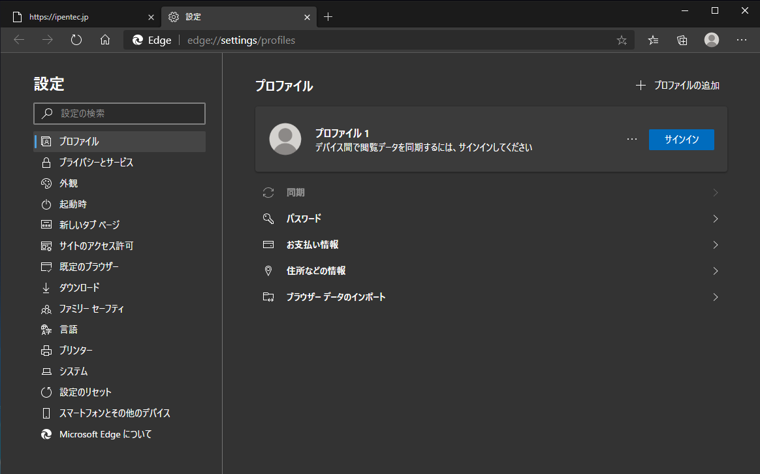Expand the 住所などの情報 chevron arrow
This screenshot has width=760, height=474.
click(x=715, y=271)
